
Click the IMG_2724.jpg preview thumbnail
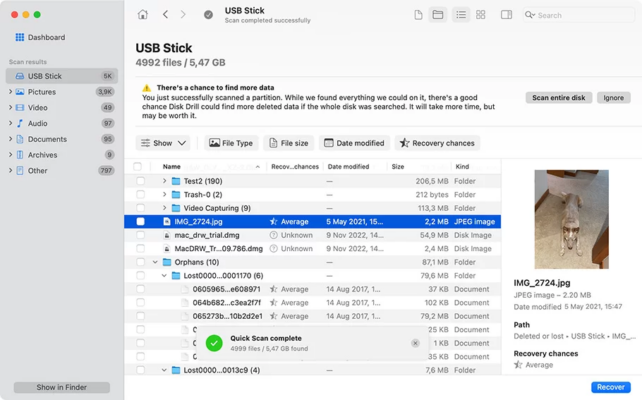coord(571,219)
